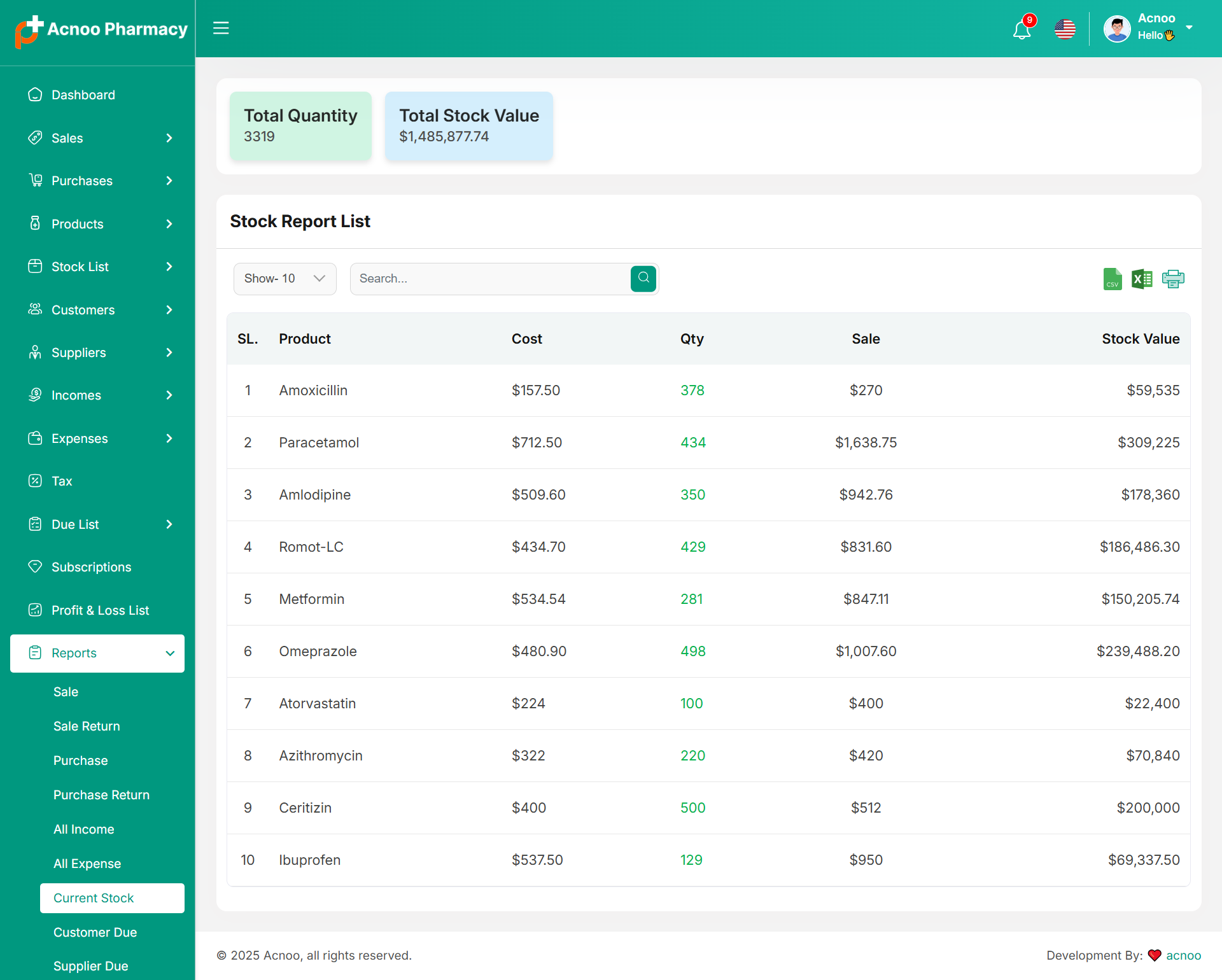Open the US flag language selector
The image size is (1222, 980).
point(1065,29)
